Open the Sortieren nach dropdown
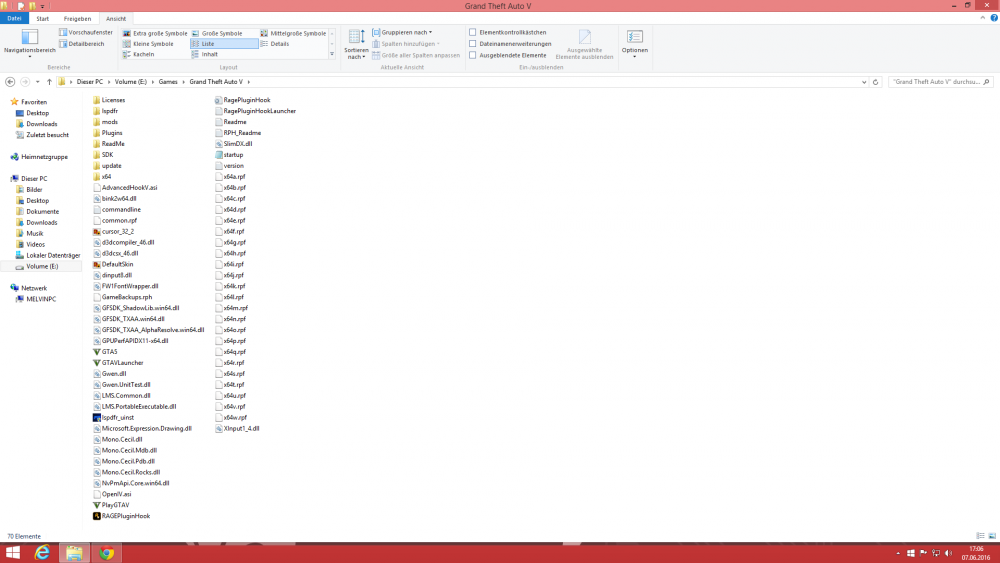1000x563 pixels. tap(356, 44)
